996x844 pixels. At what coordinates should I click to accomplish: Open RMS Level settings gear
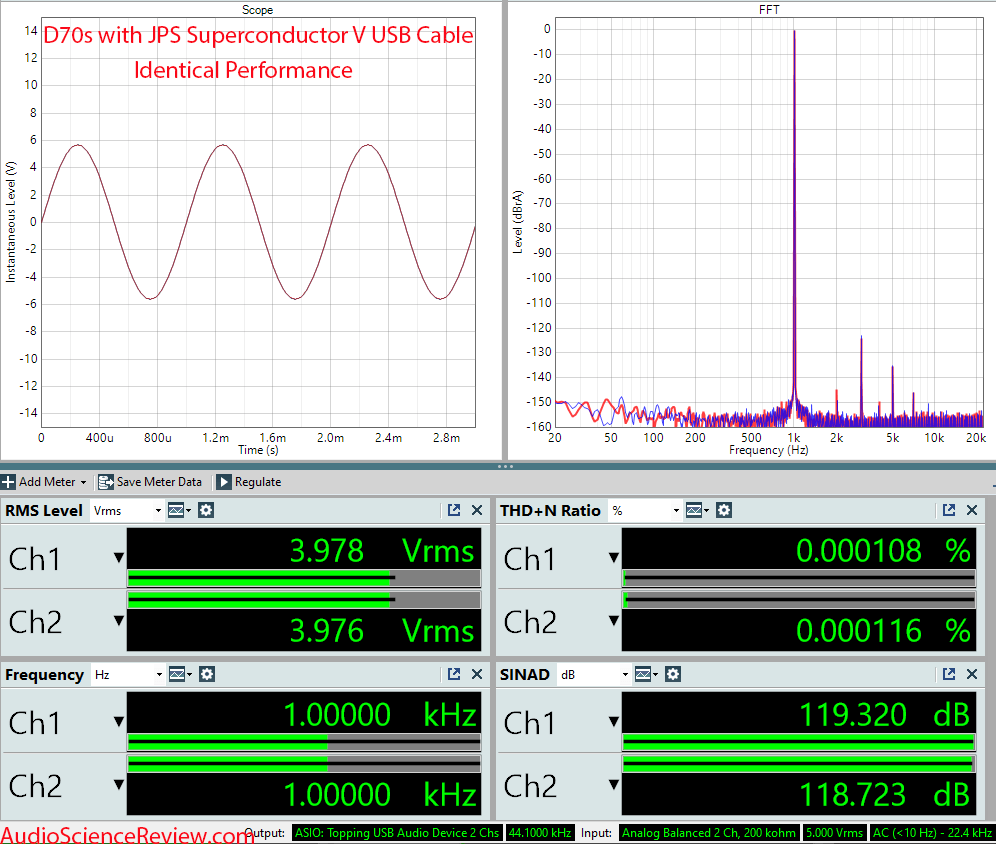coord(206,510)
